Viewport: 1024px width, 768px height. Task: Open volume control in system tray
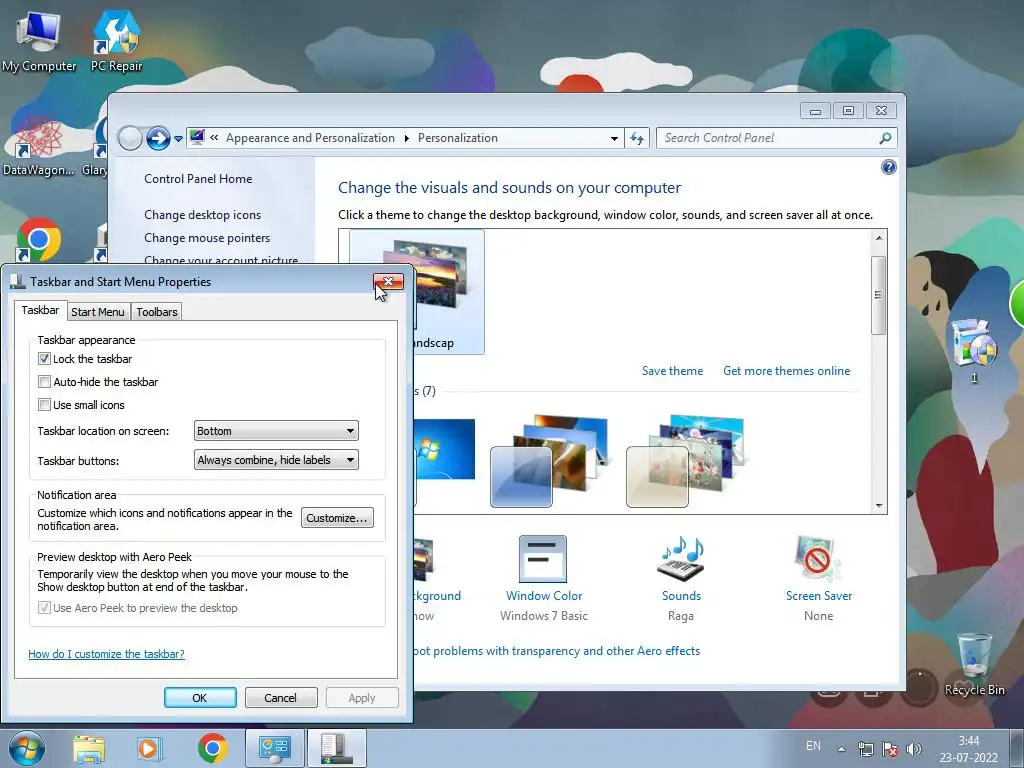tap(914, 749)
